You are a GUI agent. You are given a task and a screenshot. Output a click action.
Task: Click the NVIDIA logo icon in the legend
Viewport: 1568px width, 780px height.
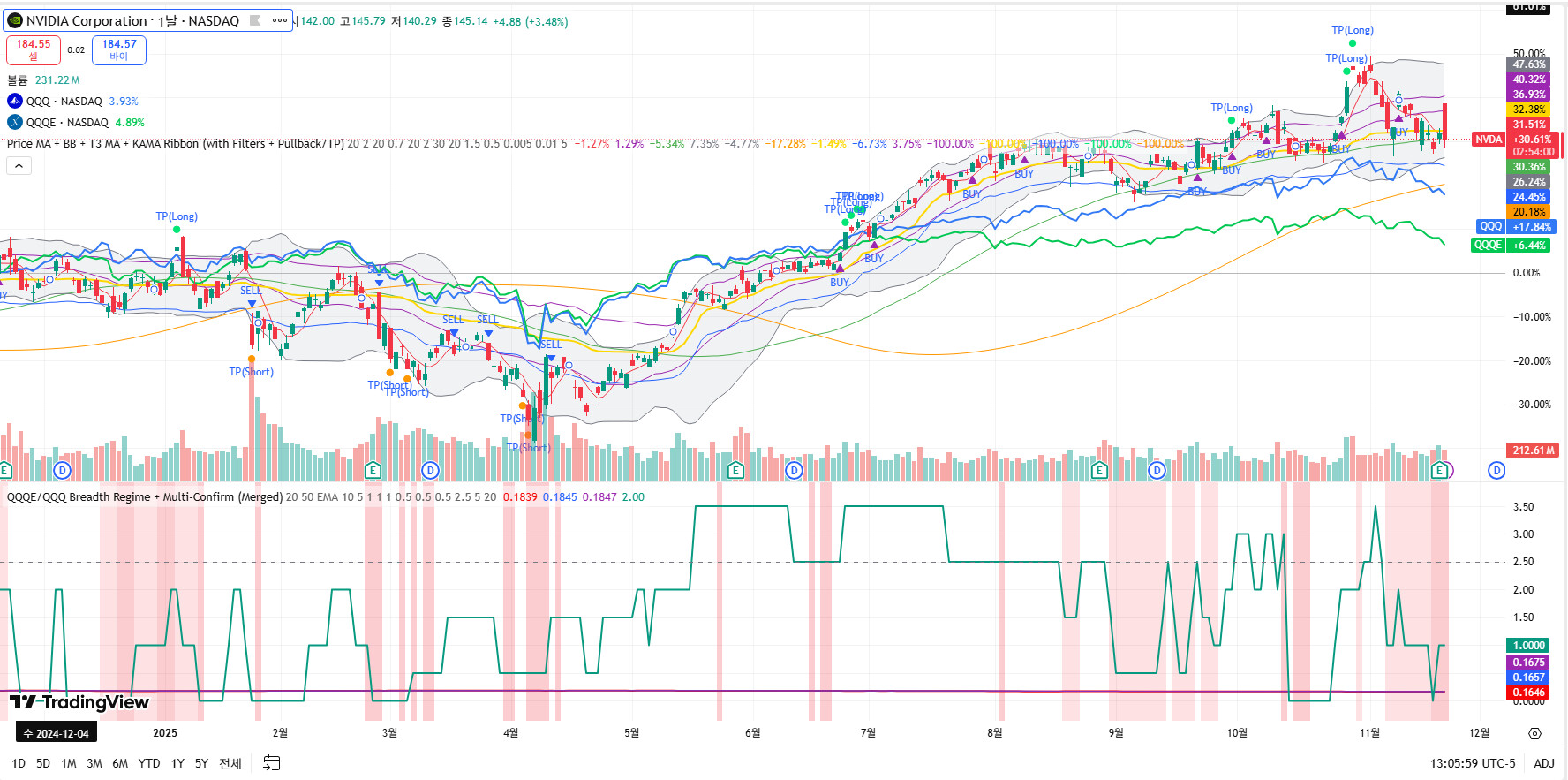[x=15, y=20]
